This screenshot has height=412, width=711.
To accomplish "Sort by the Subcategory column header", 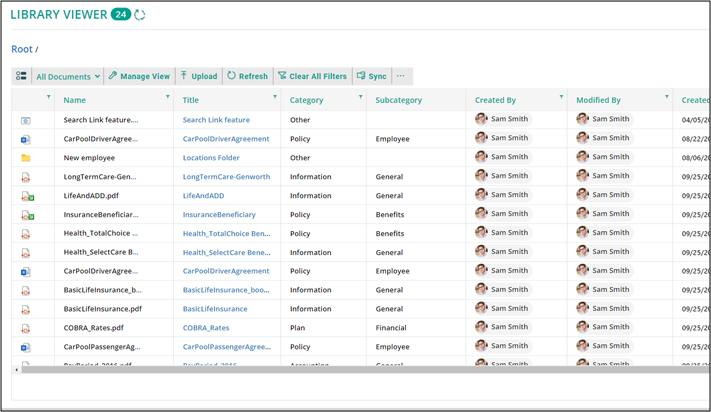I will pyautogui.click(x=398, y=100).
